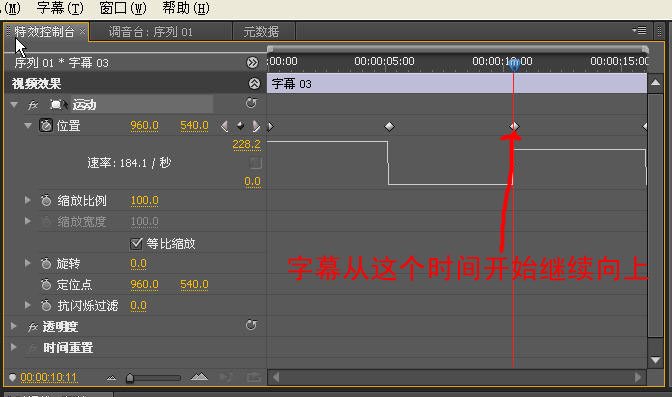The width and height of the screenshot is (672, 397).
Task: Click the current timecode 00:00:10:11
Action: point(48,377)
